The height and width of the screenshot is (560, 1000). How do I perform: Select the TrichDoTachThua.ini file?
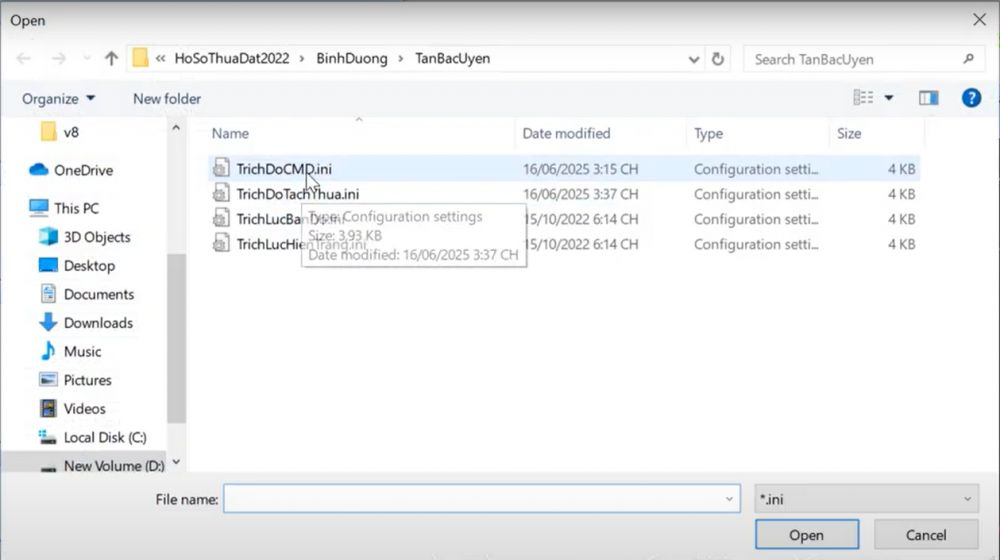coord(297,194)
